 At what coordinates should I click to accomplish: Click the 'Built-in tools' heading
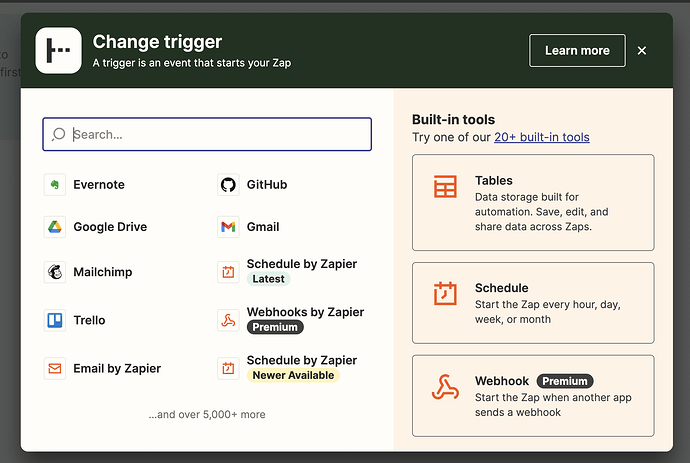click(x=453, y=120)
